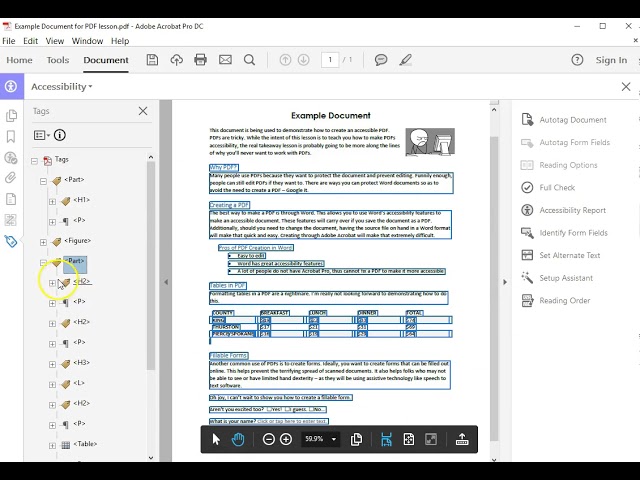640x480 pixels.
Task: Click Autotag Document option
Action: click(573, 120)
